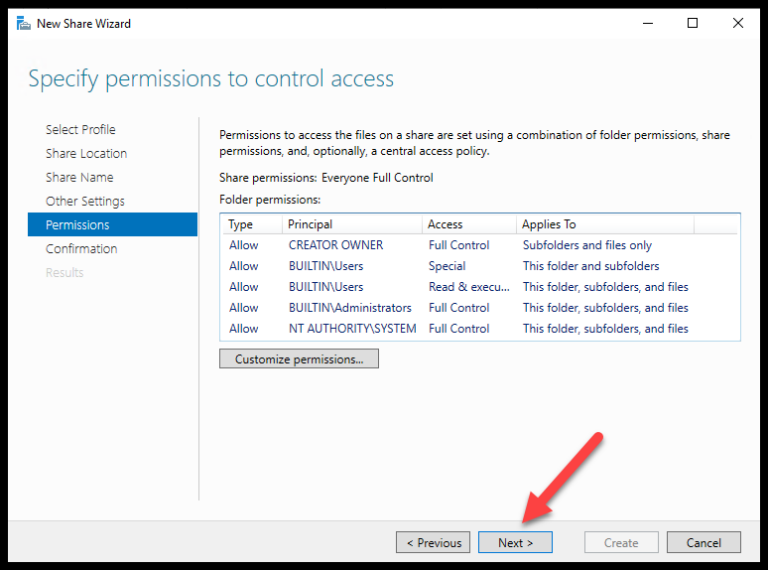Open the Share Location step
The width and height of the screenshot is (768, 570).
[86, 153]
